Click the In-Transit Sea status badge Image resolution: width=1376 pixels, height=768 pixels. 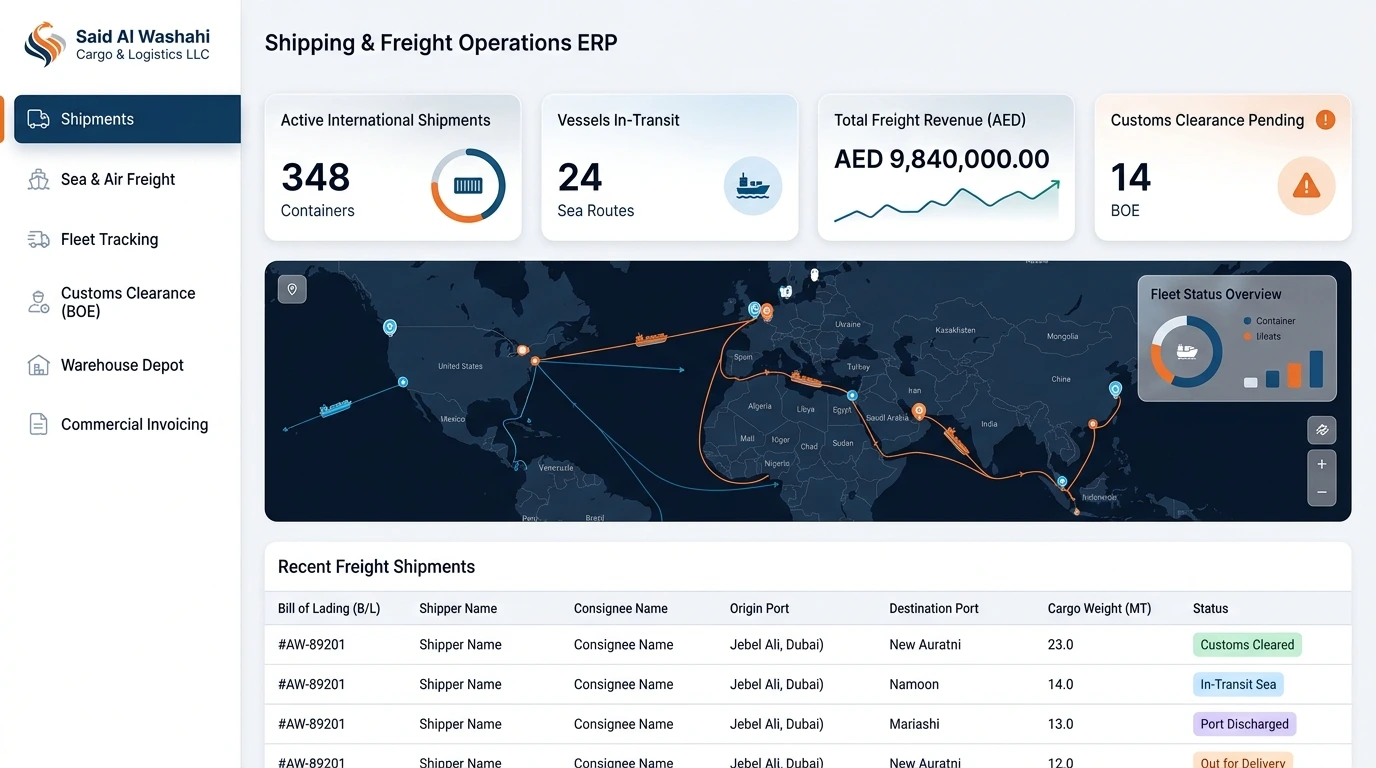coord(1238,685)
